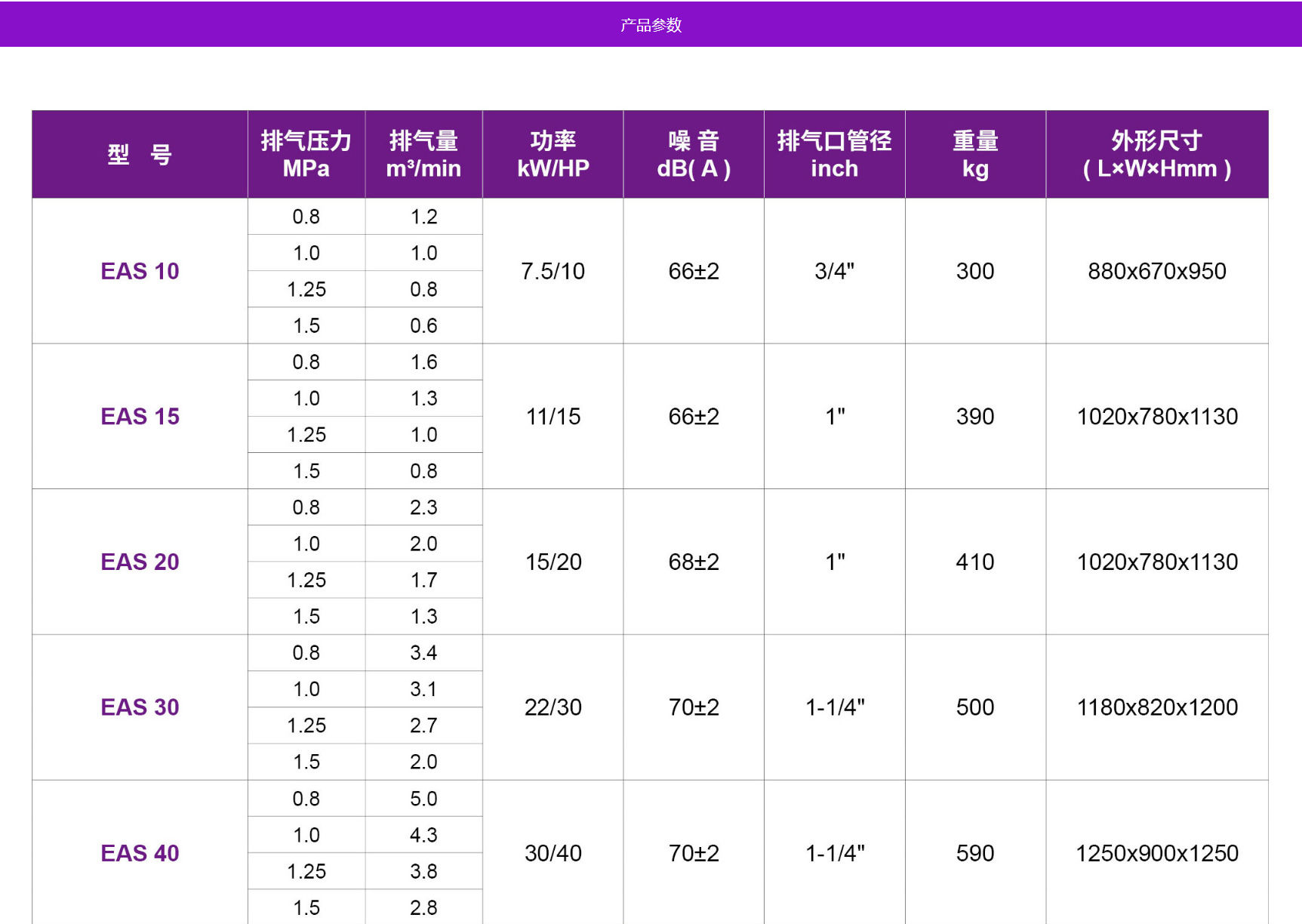Screen dimensions: 1302x924
Task: Click the 3.4 air flow value
Action: pyautogui.click(x=423, y=652)
